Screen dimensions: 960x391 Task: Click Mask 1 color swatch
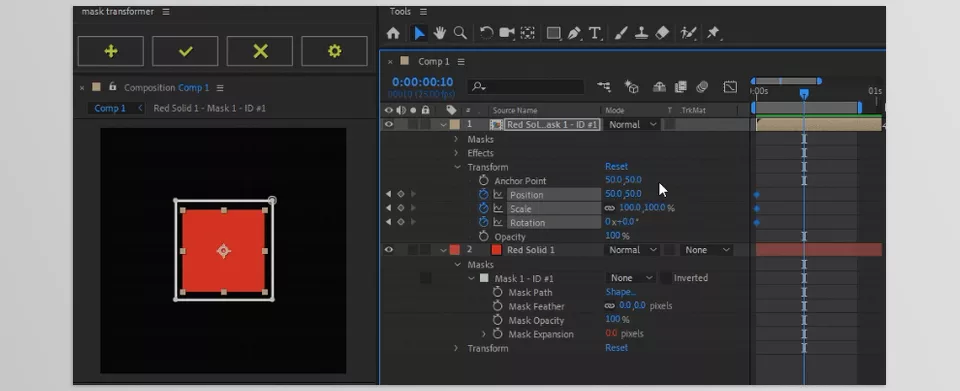484,278
